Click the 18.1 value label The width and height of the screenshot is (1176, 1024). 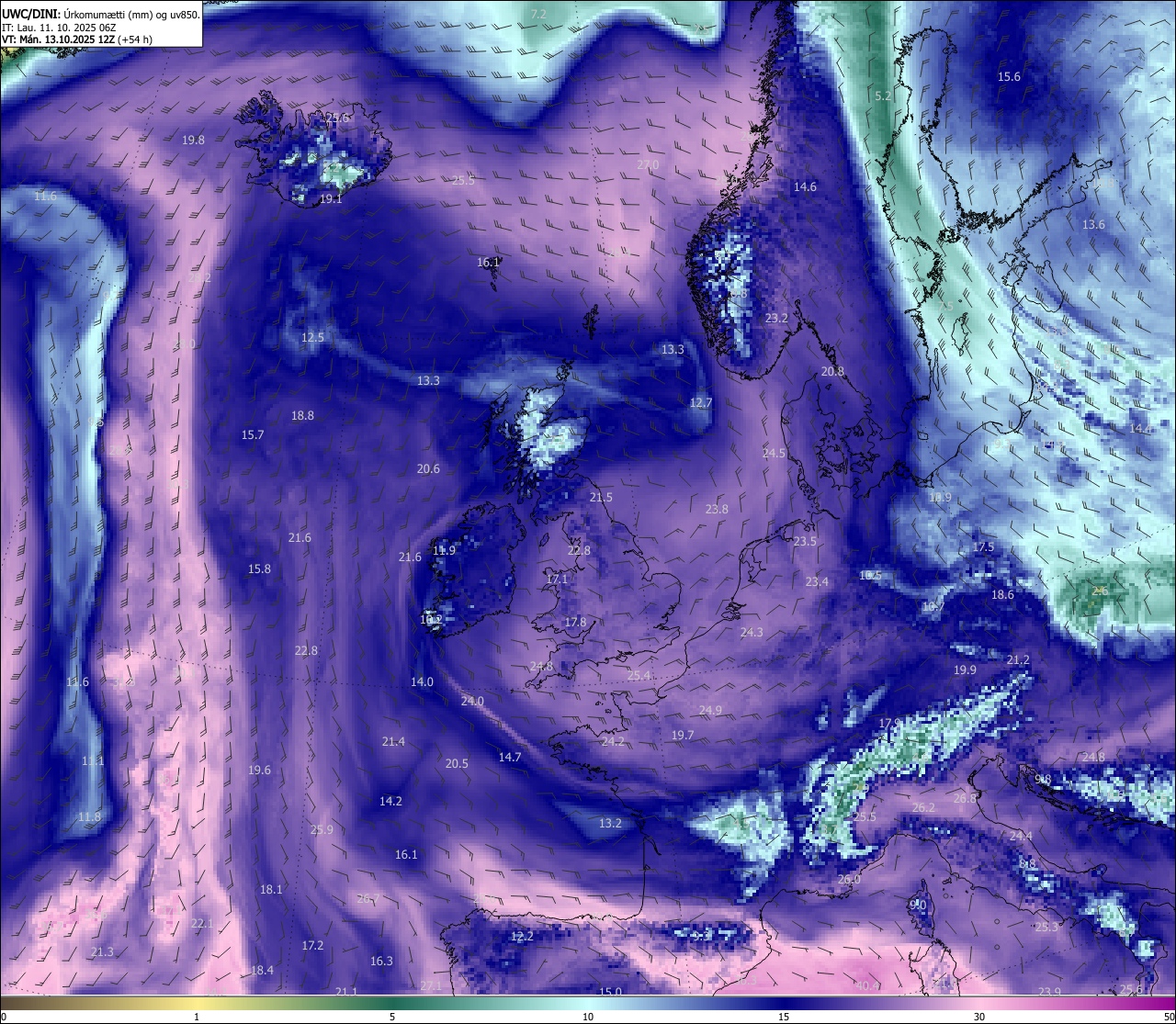(x=271, y=889)
